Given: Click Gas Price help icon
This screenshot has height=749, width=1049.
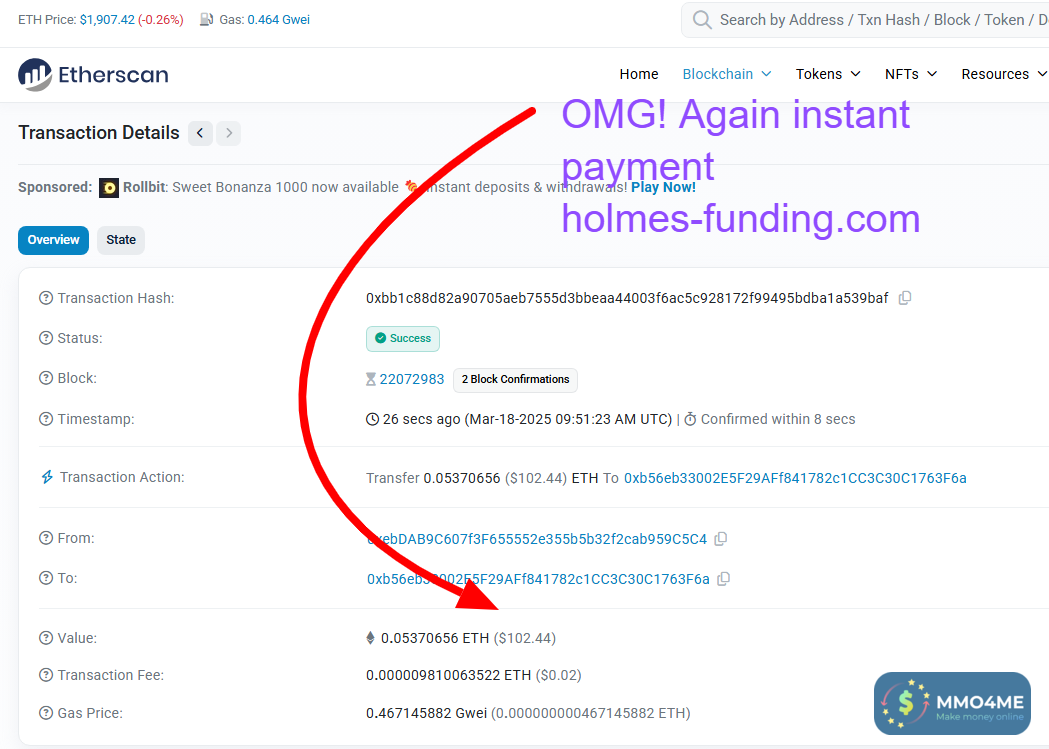Looking at the screenshot, I should point(45,714).
